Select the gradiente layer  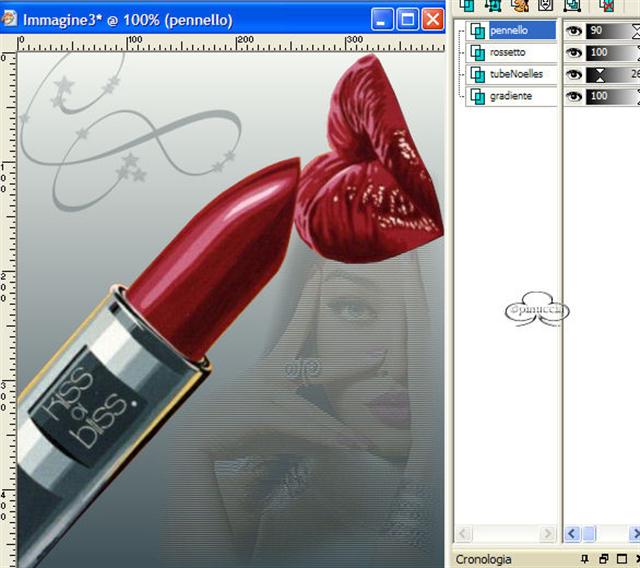pyautogui.click(x=511, y=96)
